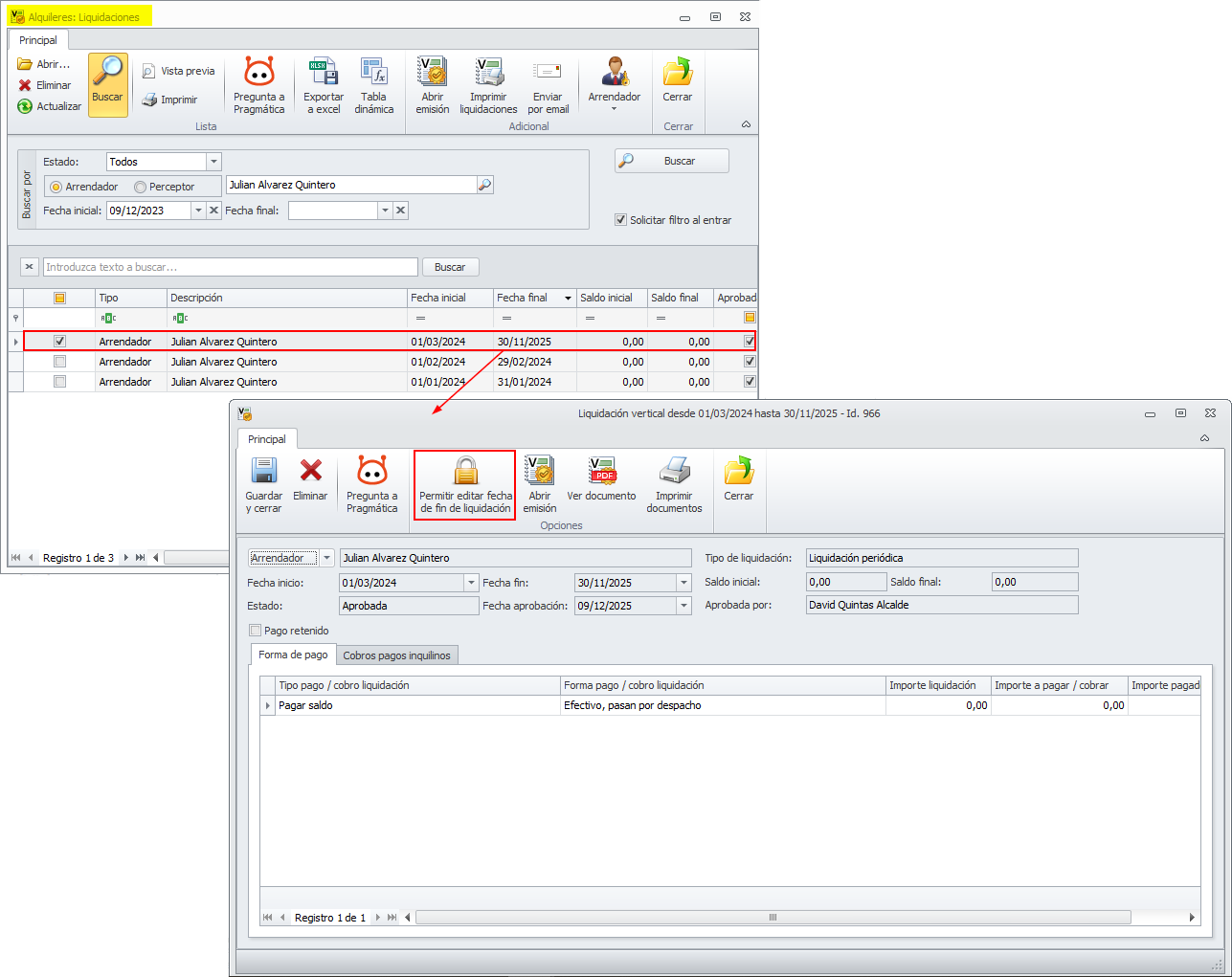Viewport: 1232px width, 977px height.
Task: Click Abrir icon in Liquidaciones ribbon
Action: tap(25, 64)
